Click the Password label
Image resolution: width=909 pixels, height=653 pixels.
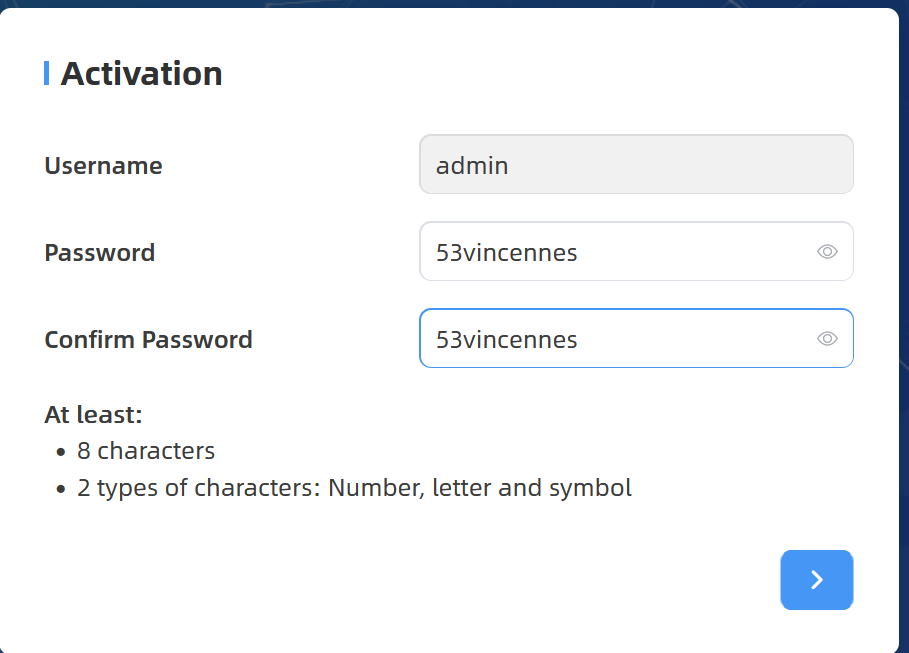(100, 253)
